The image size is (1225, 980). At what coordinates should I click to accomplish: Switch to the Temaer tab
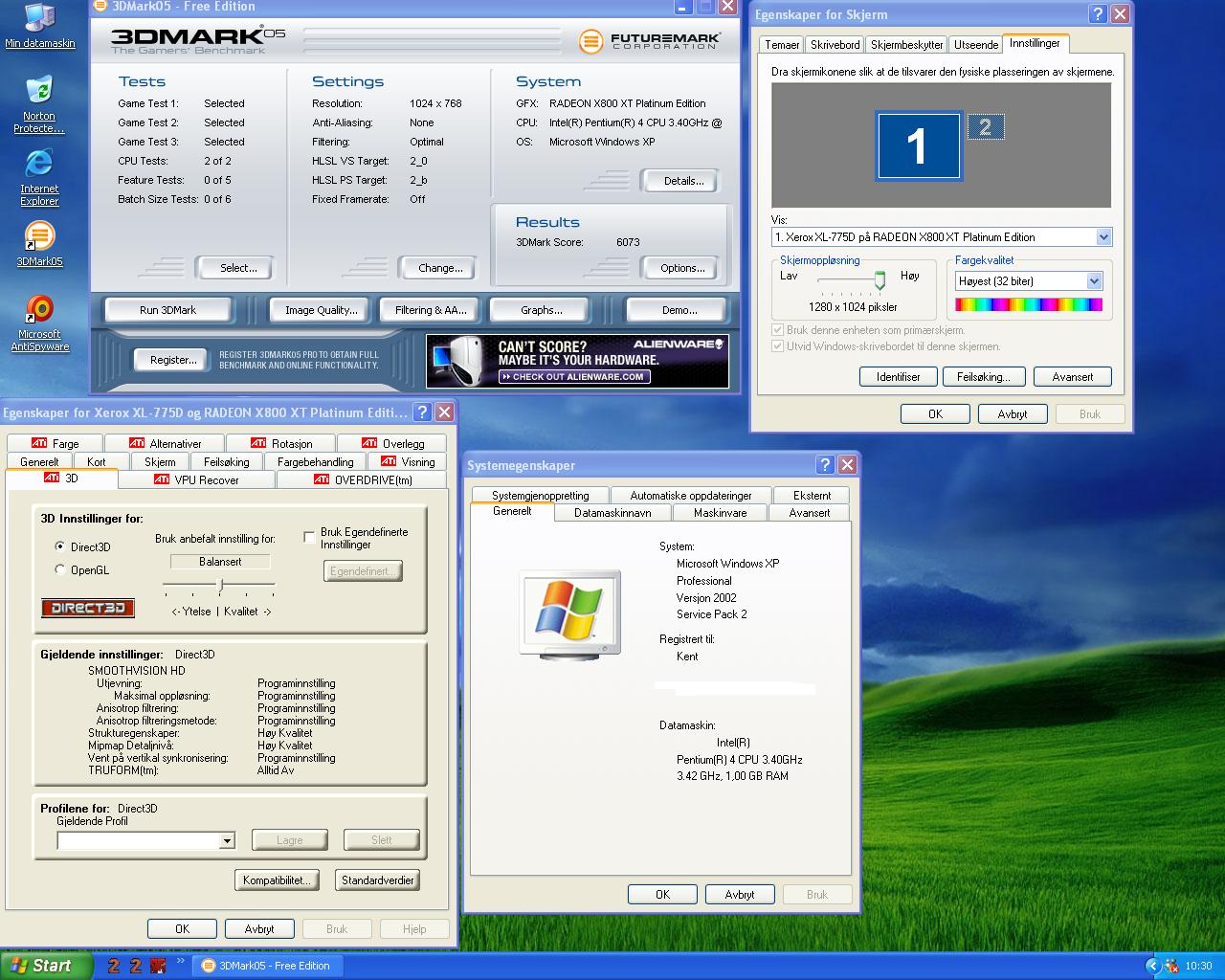(782, 45)
